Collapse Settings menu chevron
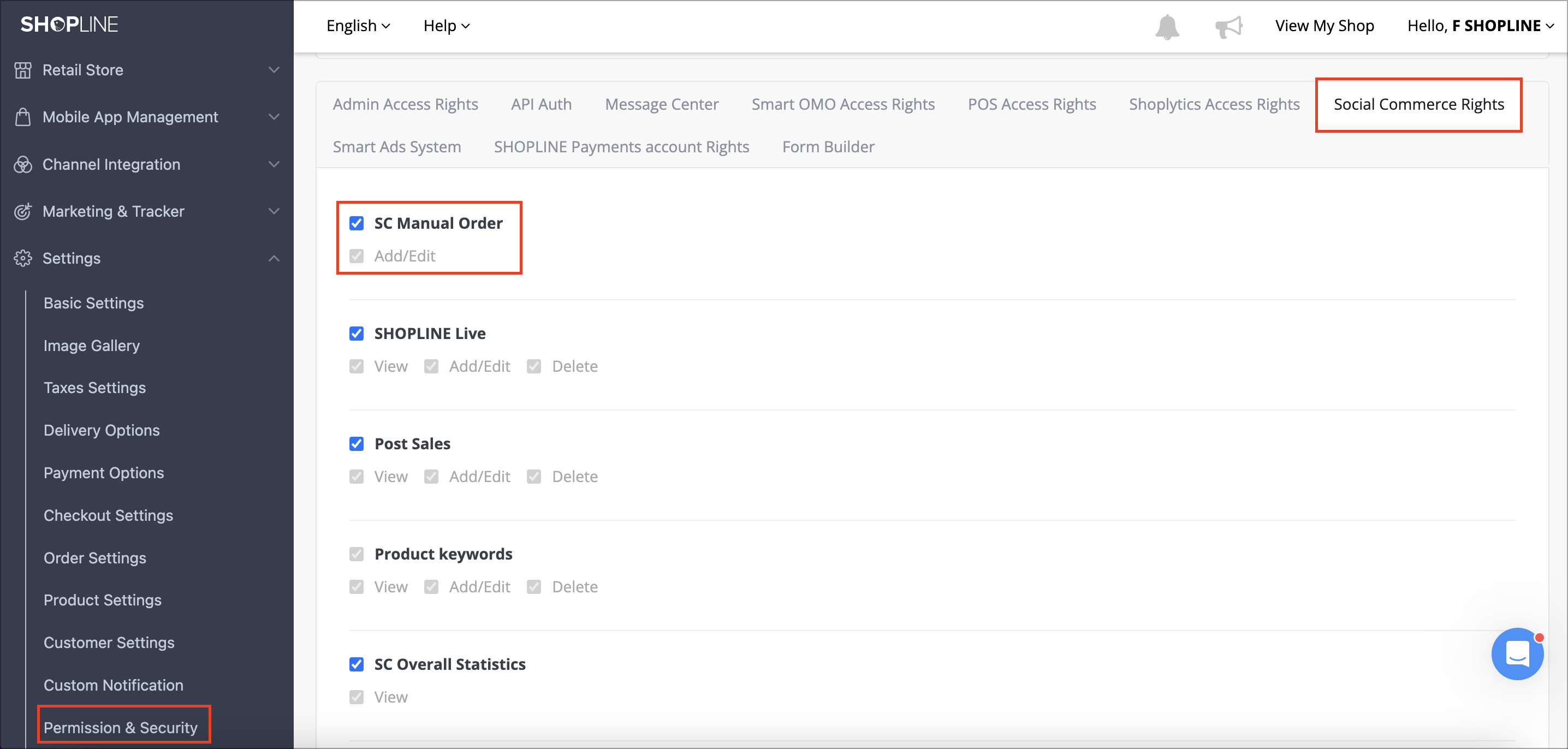 (275, 258)
